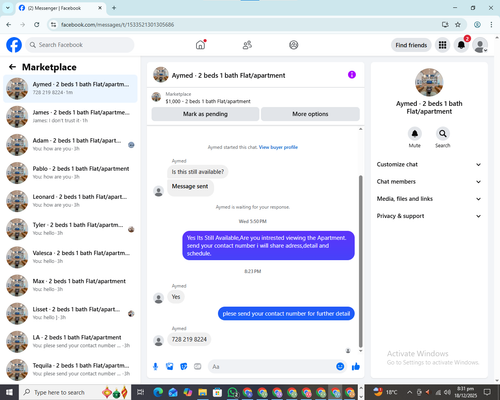The height and width of the screenshot is (400, 500).
Task: Click the Find friends button
Action: (411, 45)
